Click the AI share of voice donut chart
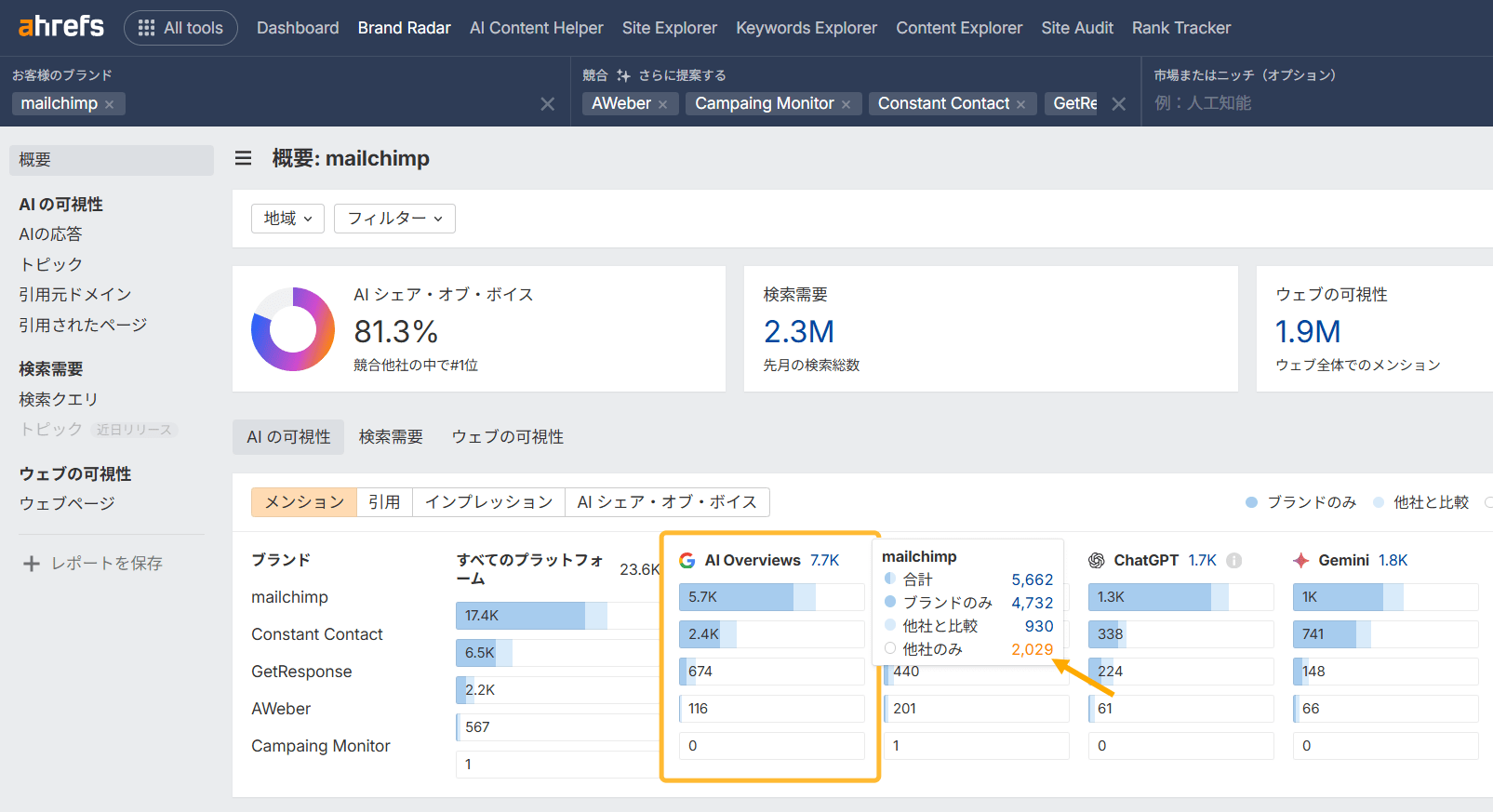 [x=293, y=329]
